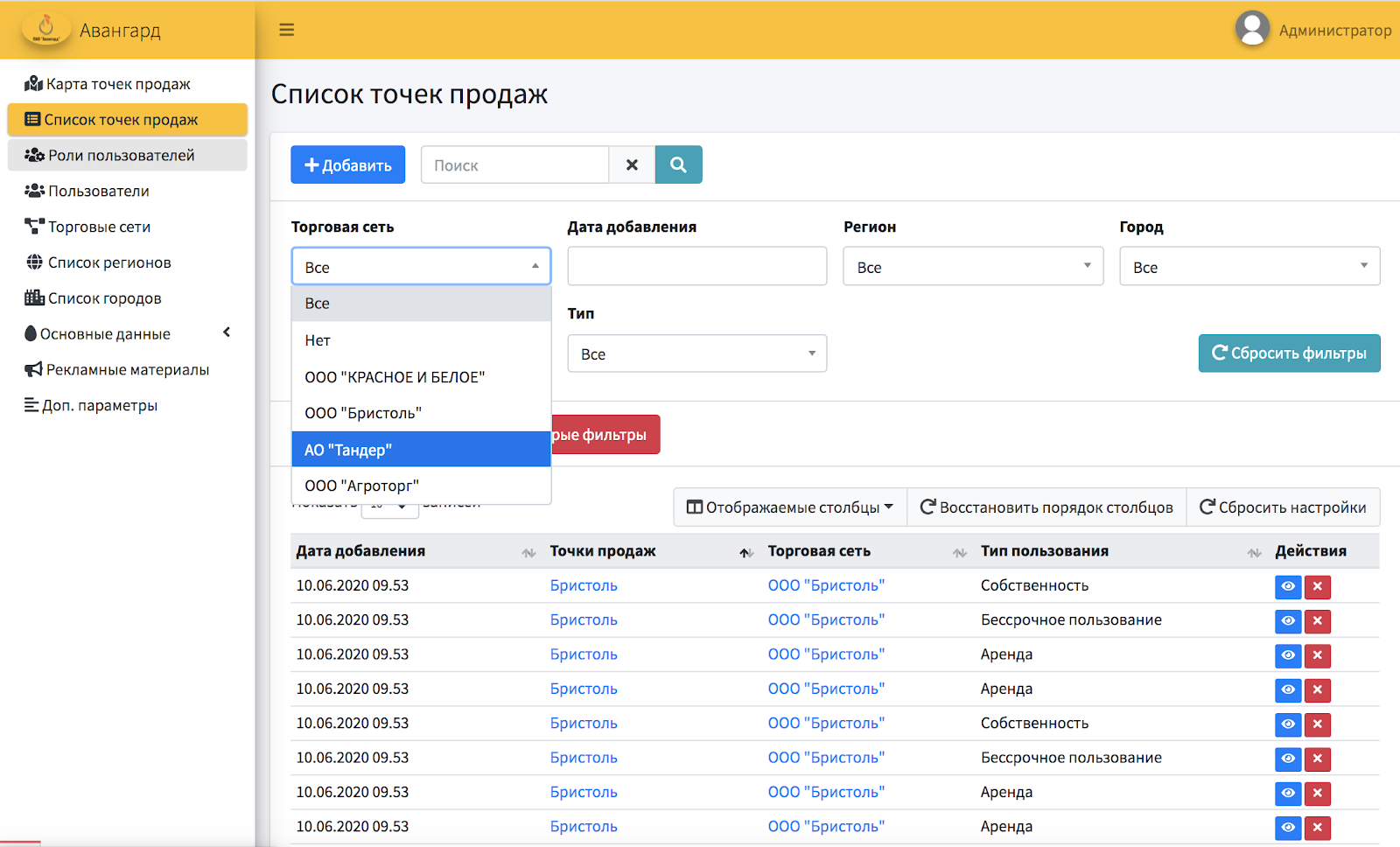
Task: Clear the search with the X button
Action: pos(632,164)
